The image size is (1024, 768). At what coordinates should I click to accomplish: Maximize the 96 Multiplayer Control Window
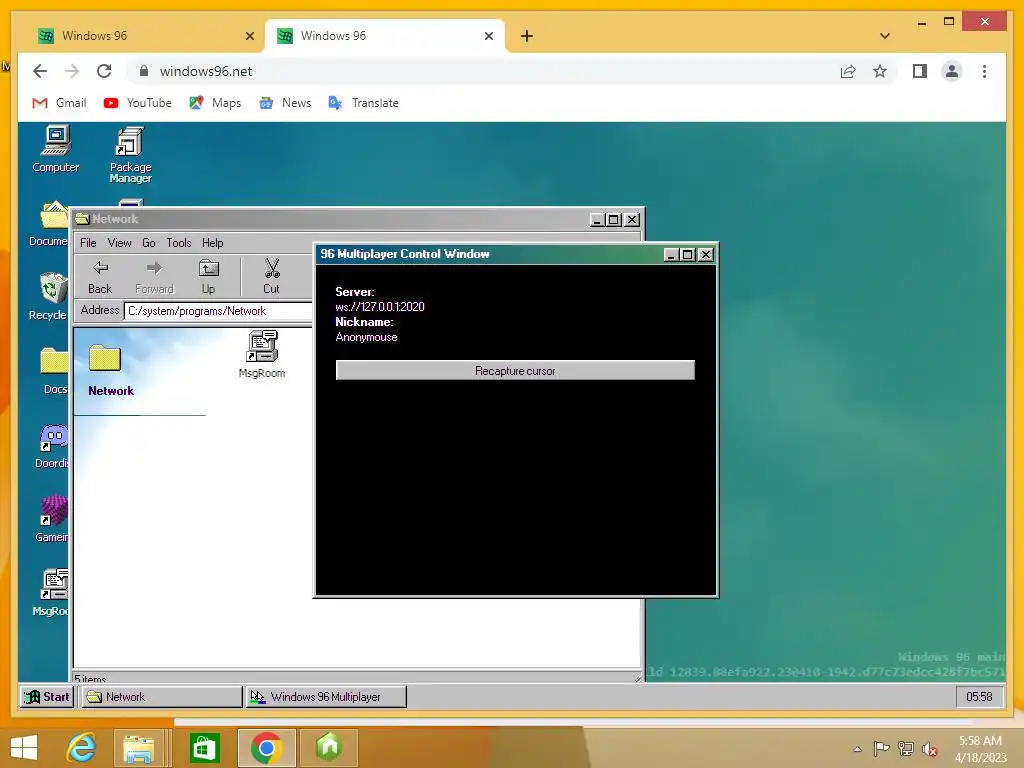(688, 255)
